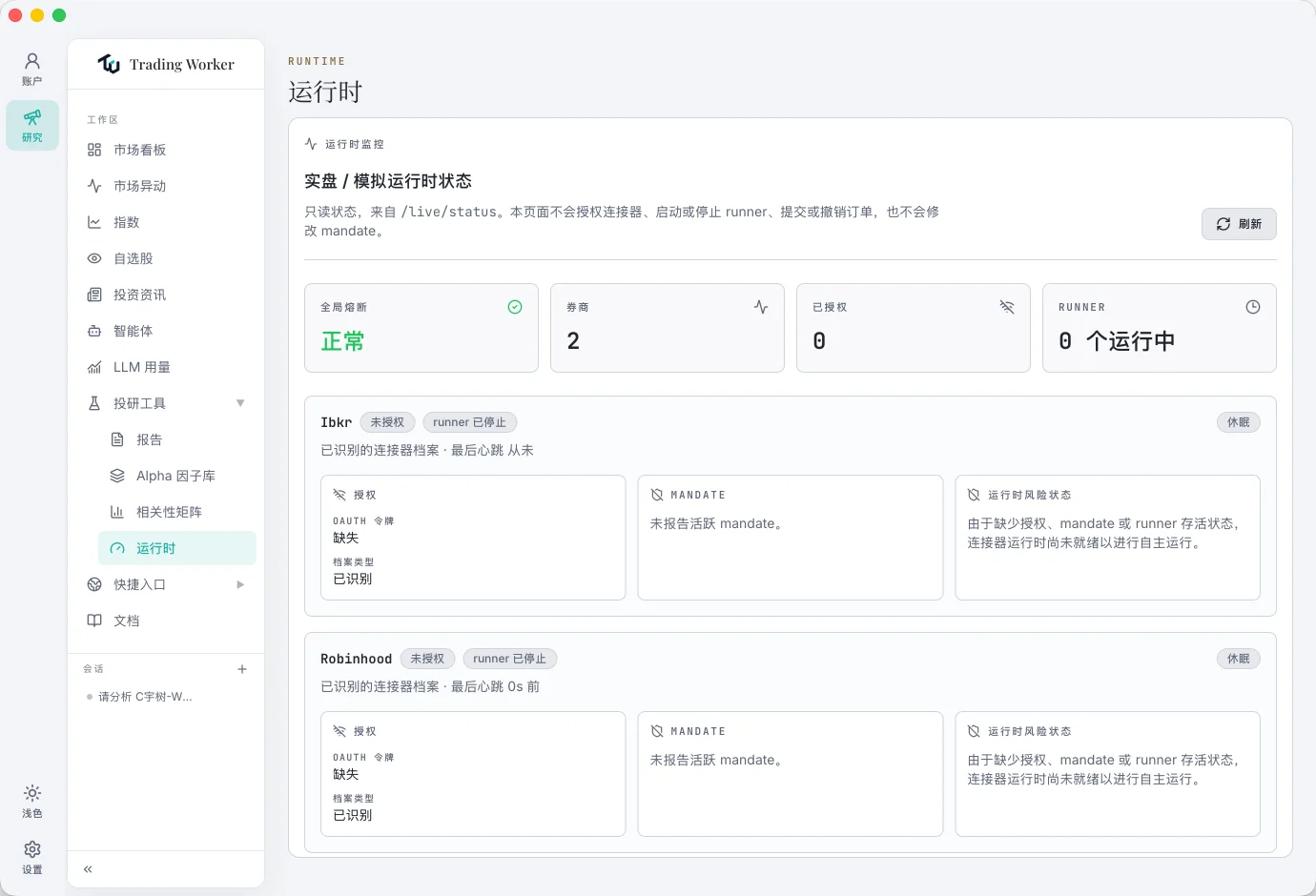Click the 运行时监控 header pulse icon
This screenshot has width=1316, height=896.
pyautogui.click(x=311, y=144)
